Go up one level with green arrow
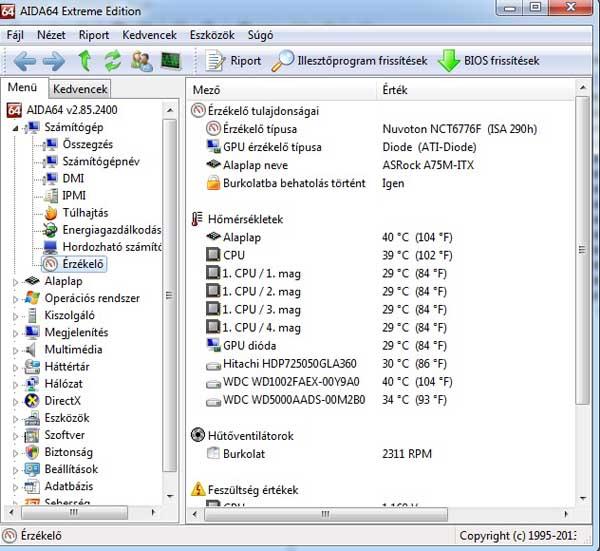This screenshot has width=600, height=551. point(85,61)
